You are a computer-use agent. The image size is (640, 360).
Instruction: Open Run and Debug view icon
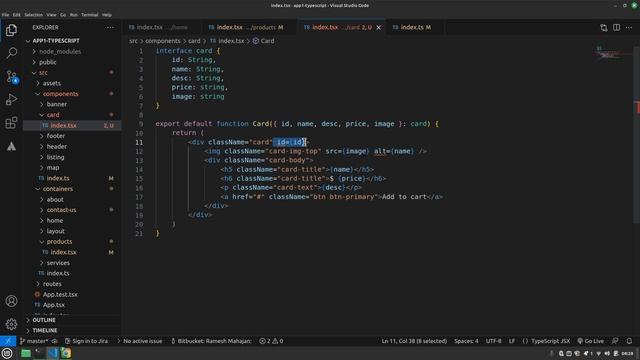[x=11, y=100]
